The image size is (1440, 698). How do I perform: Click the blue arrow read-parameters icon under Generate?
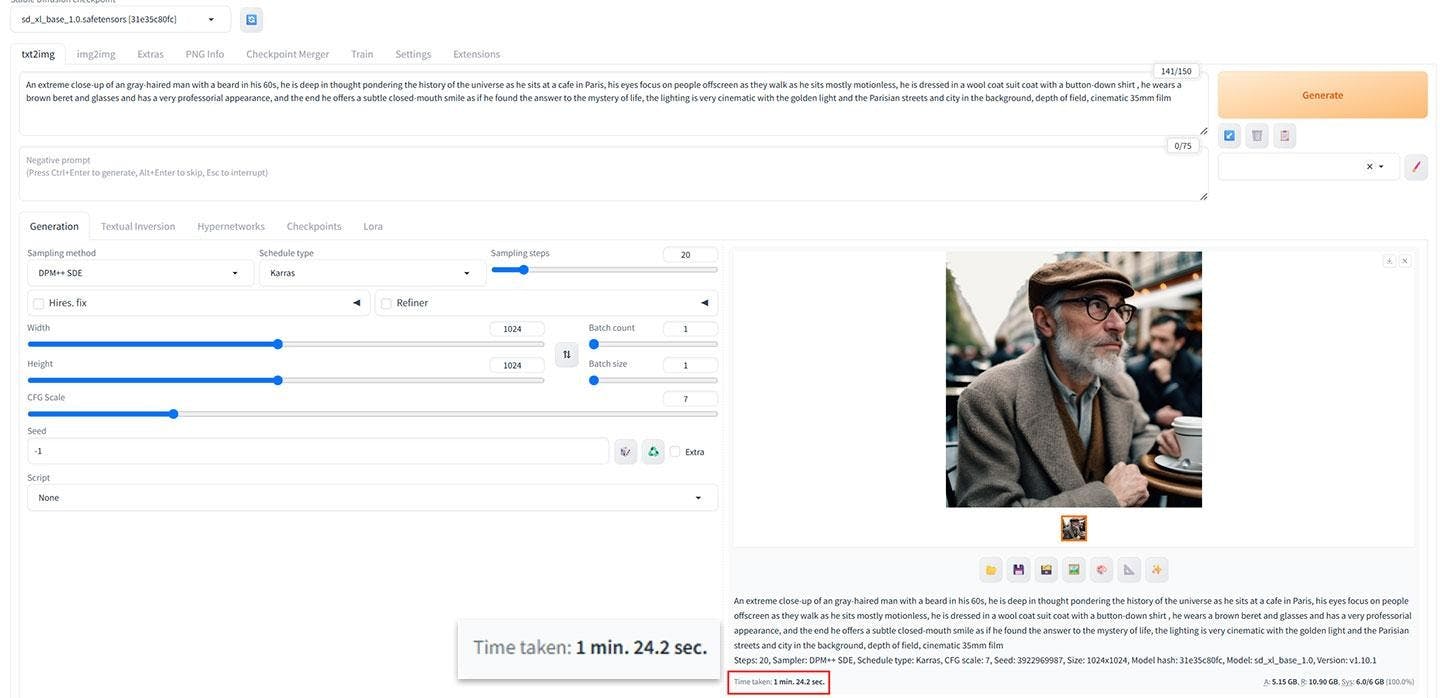pyautogui.click(x=1229, y=136)
